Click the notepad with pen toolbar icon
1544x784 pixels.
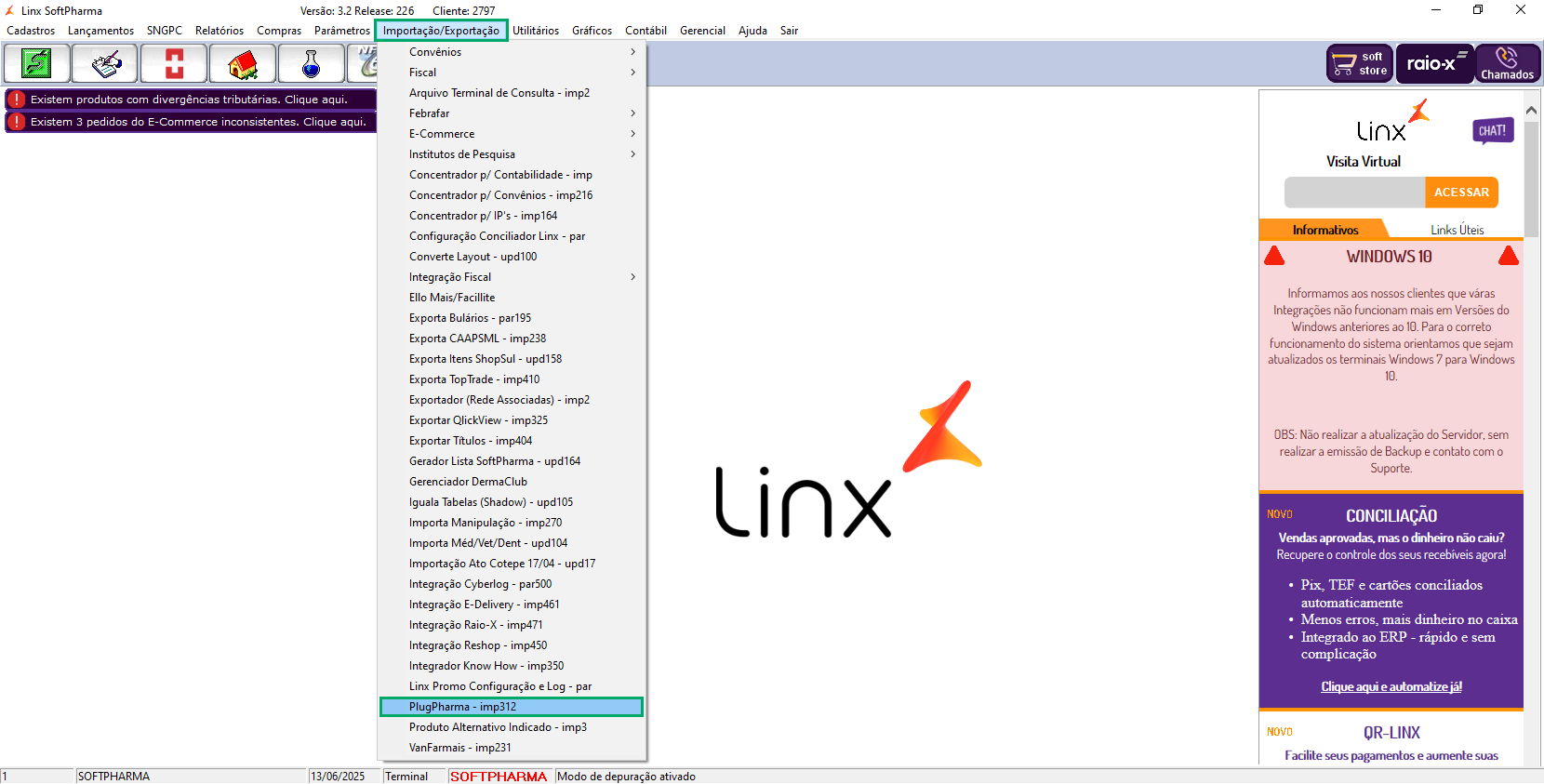pos(105,63)
